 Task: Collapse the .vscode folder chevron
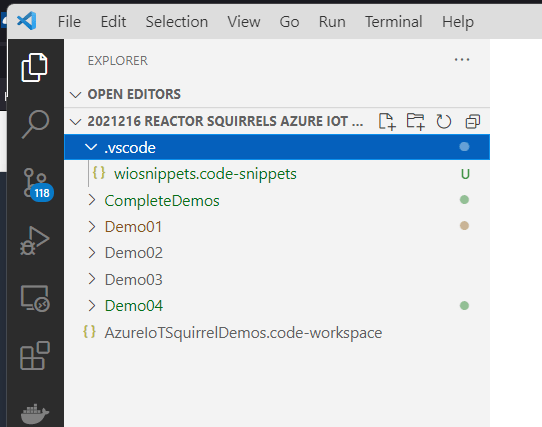(x=91, y=147)
